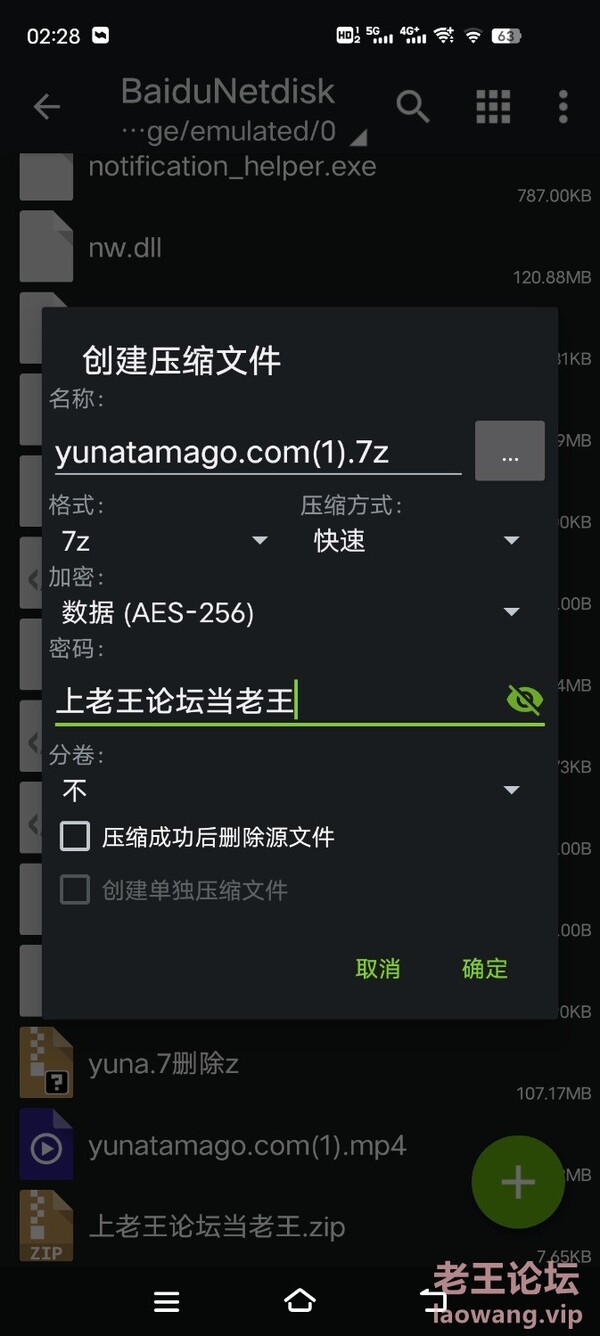Expand the 数据 (AES-256) encryption dropdown
Viewport: 600px width, 1336px height.
pos(290,612)
